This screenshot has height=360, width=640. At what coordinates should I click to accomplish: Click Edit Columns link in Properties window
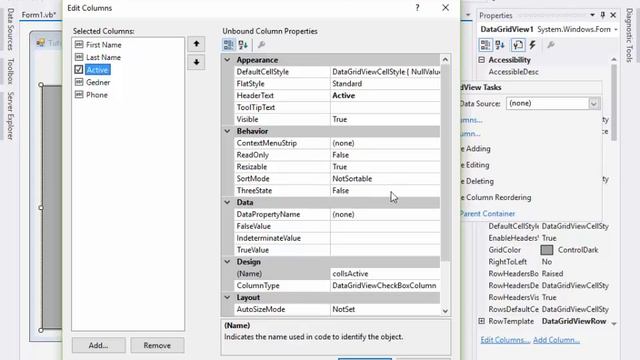tap(505, 340)
